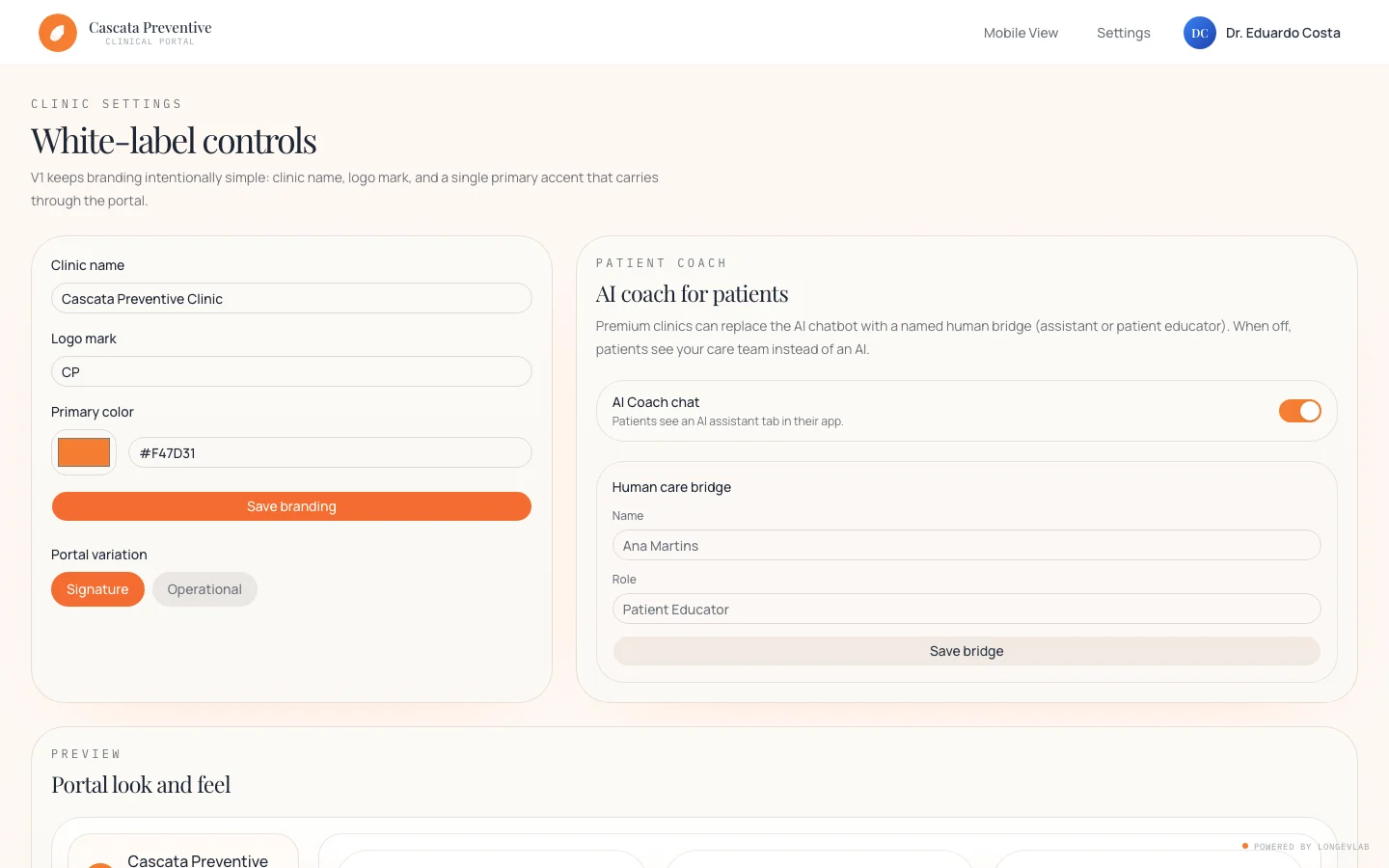
Task: Edit the #F47D31 hex color field
Action: pos(330,452)
